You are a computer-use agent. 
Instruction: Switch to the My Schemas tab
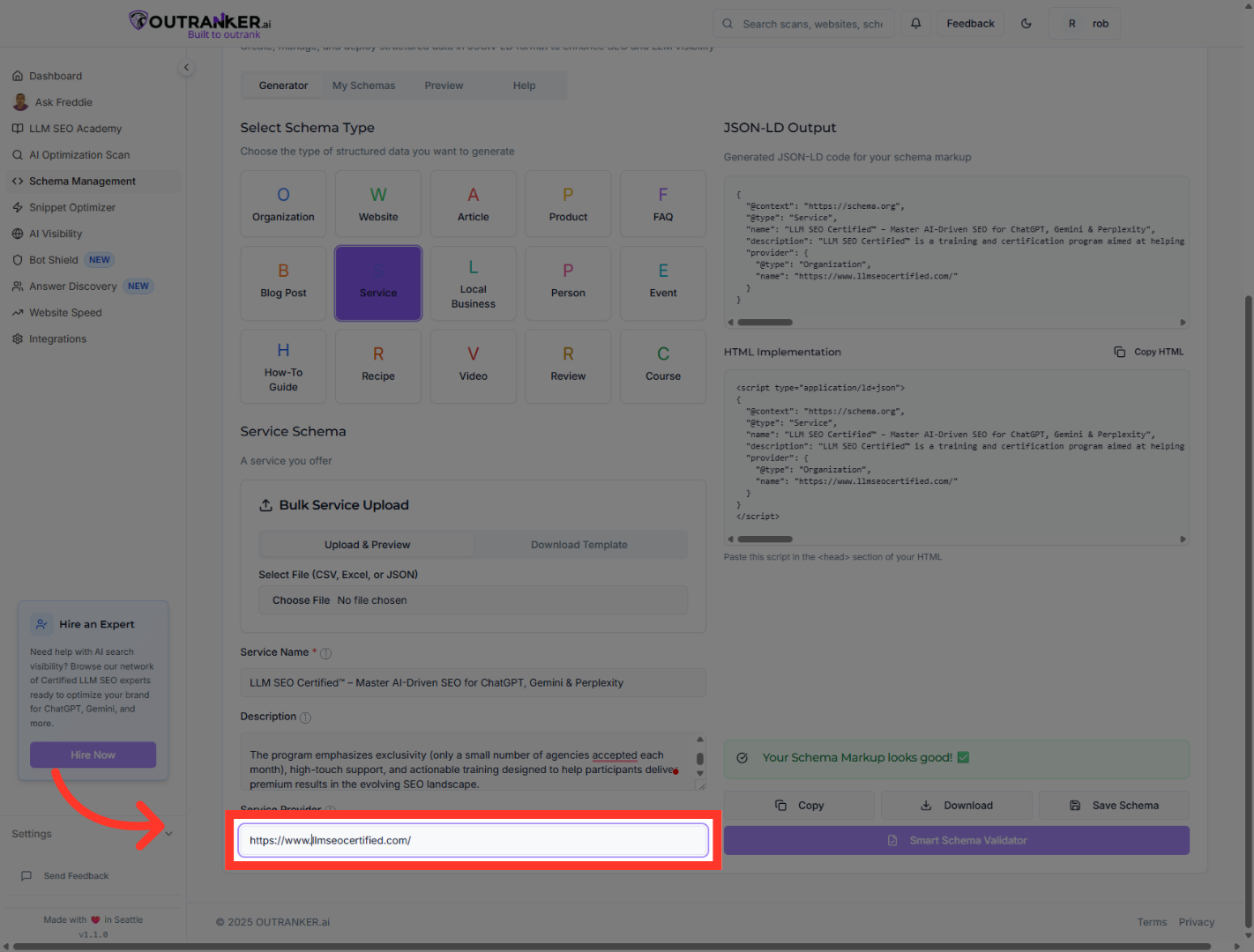(363, 86)
